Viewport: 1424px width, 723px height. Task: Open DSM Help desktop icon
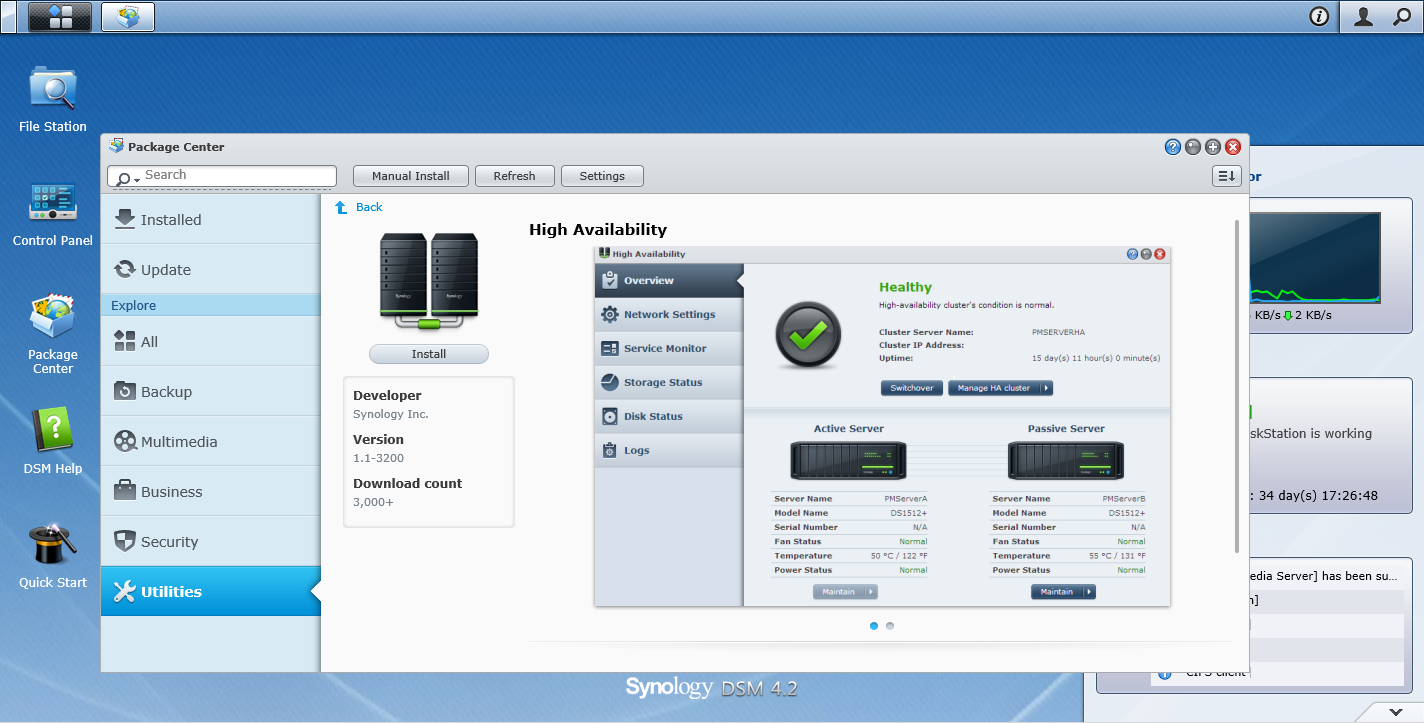[x=53, y=441]
